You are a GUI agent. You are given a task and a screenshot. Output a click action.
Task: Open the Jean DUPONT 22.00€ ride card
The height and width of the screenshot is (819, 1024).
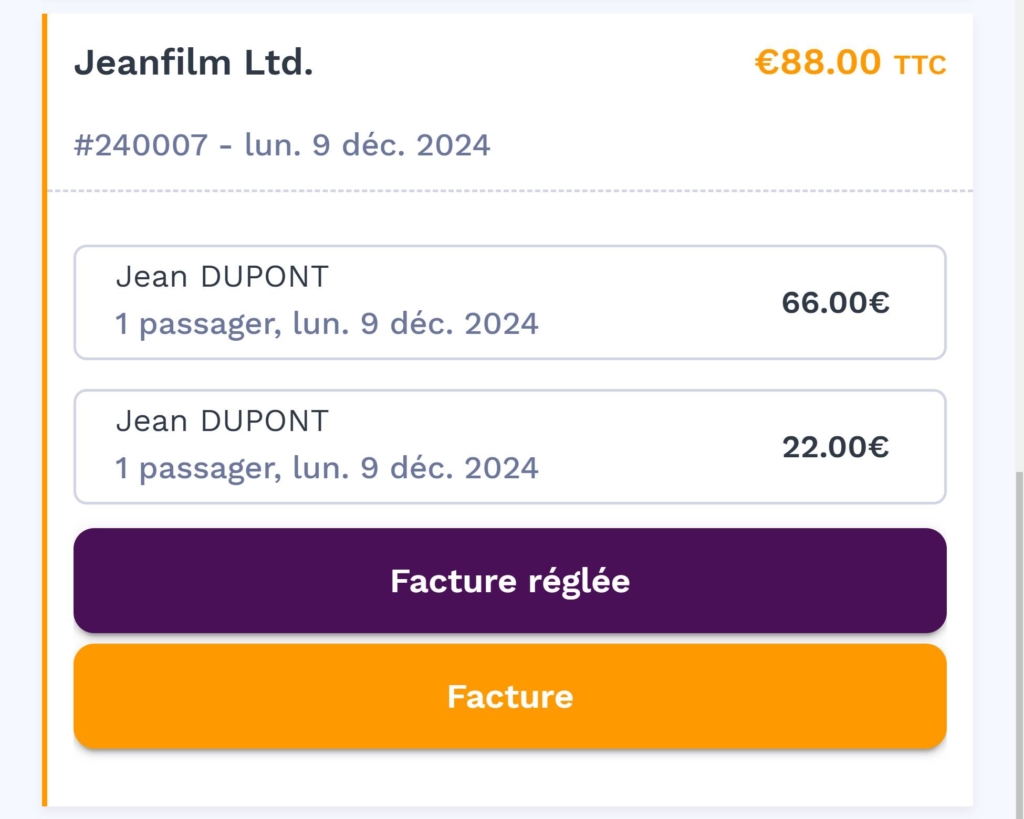509,446
